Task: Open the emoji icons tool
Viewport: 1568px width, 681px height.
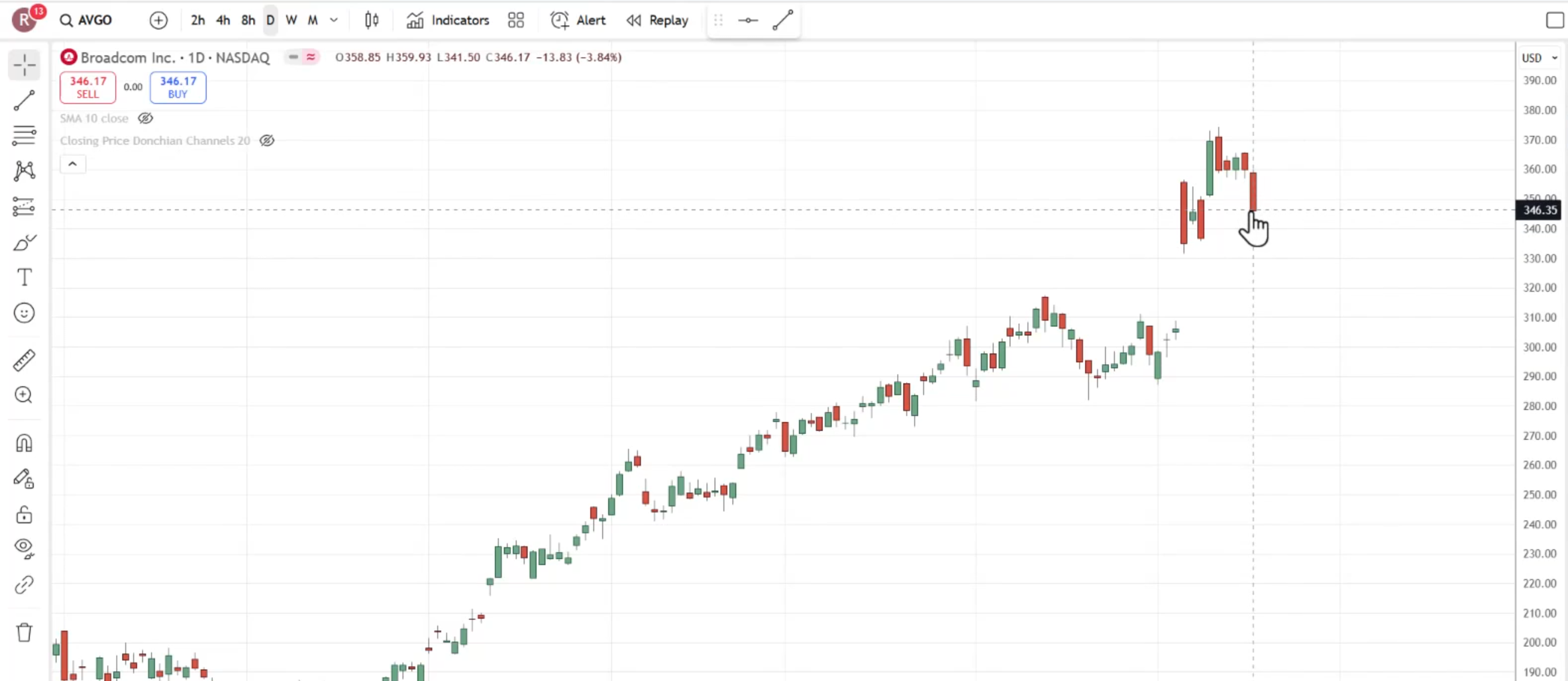Action: click(25, 313)
